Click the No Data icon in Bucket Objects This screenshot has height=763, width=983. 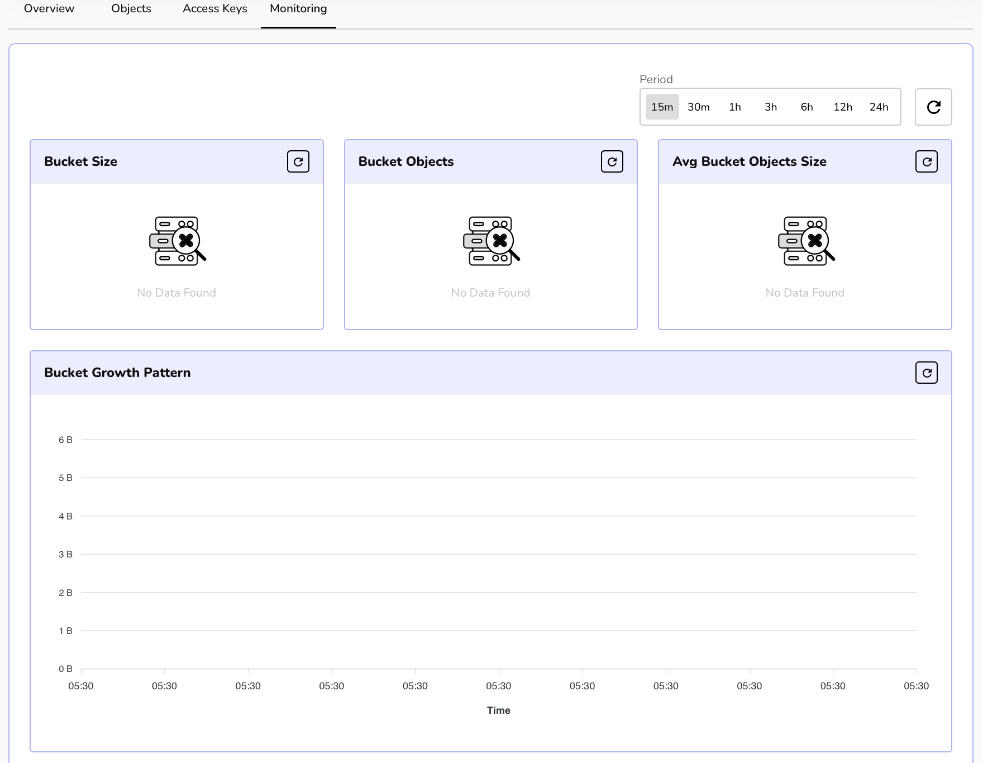click(491, 241)
